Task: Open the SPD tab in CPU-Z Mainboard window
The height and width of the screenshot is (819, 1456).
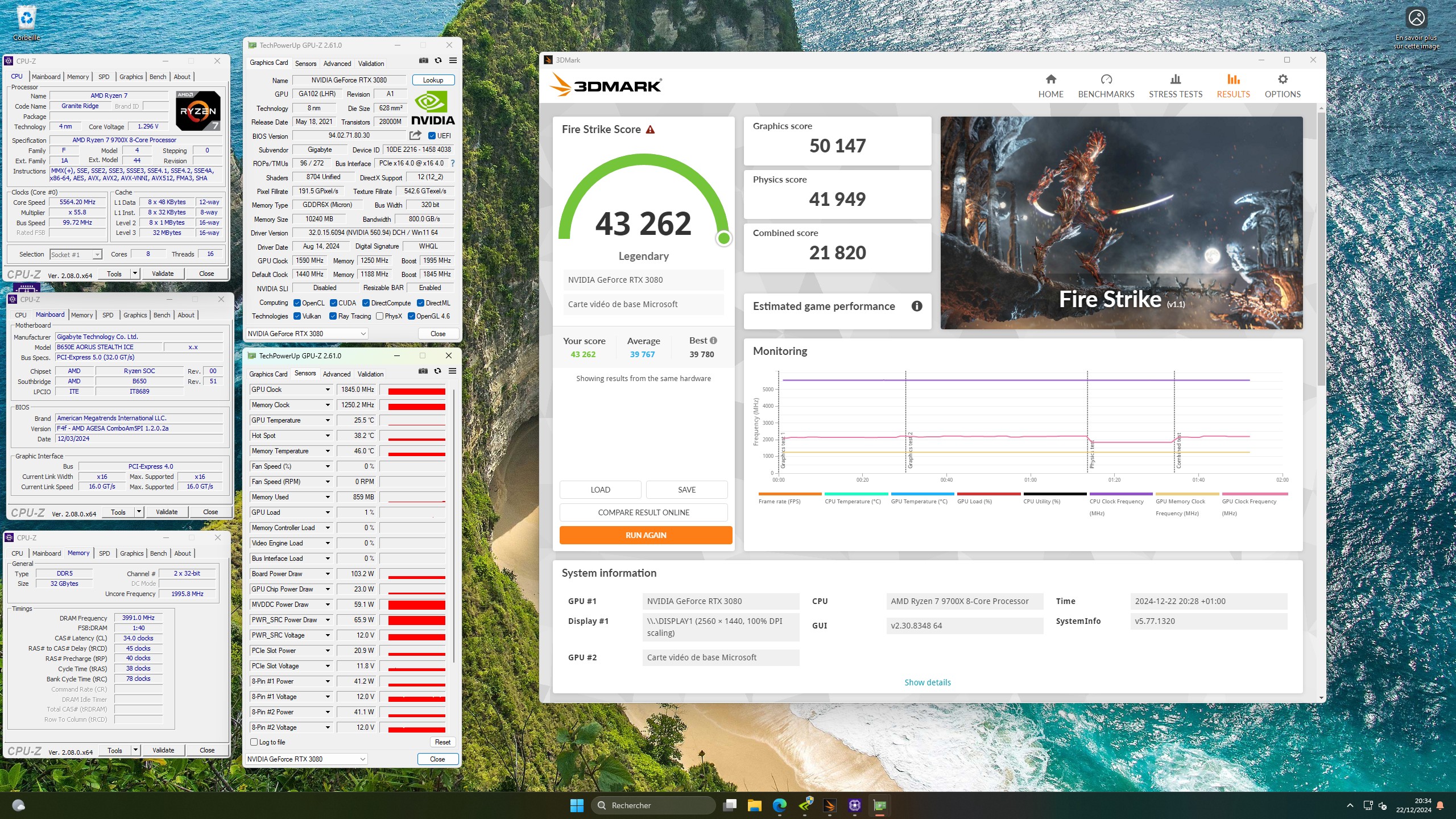Action: point(107,315)
